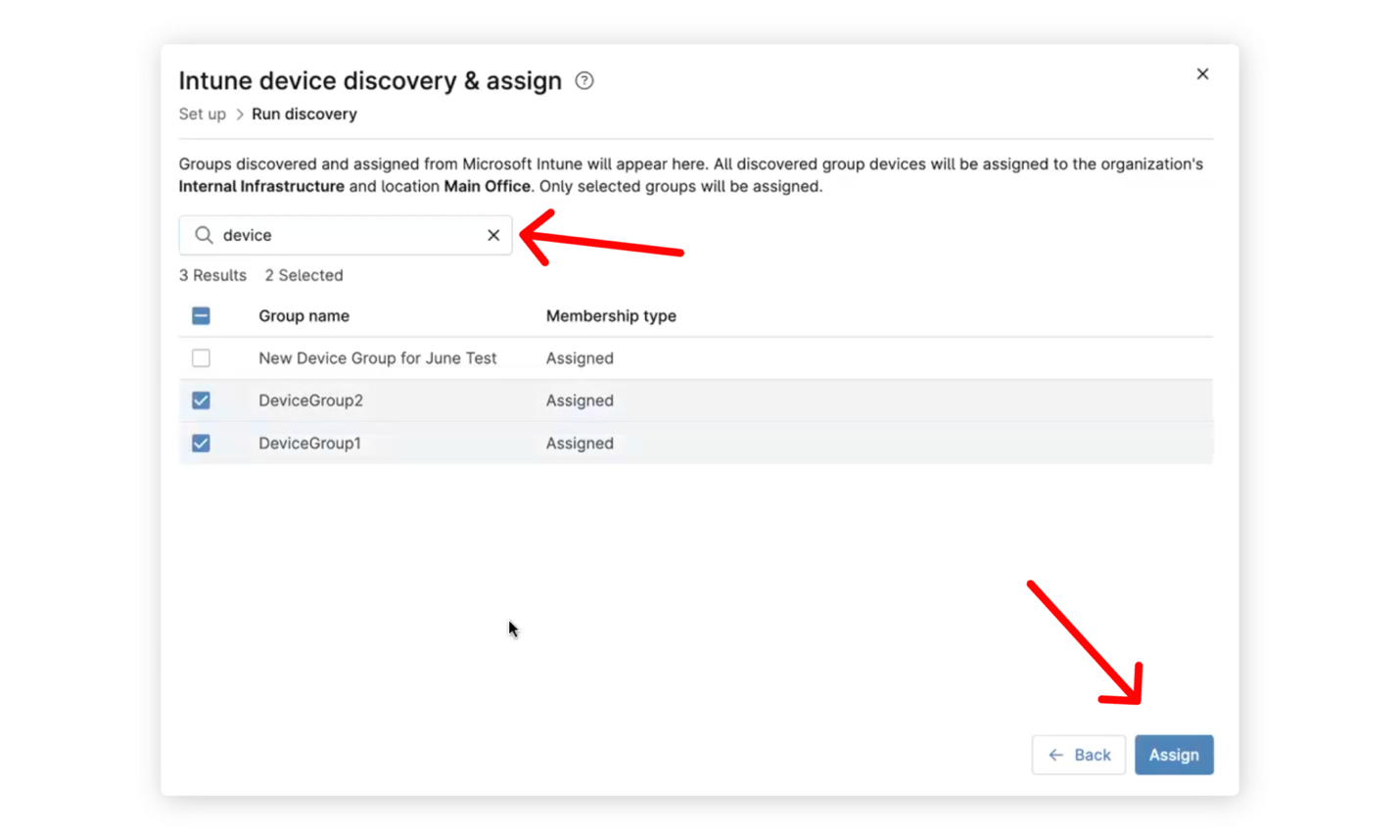This screenshot has width=1400, height=840.
Task: Click the Back button
Action: (x=1078, y=755)
